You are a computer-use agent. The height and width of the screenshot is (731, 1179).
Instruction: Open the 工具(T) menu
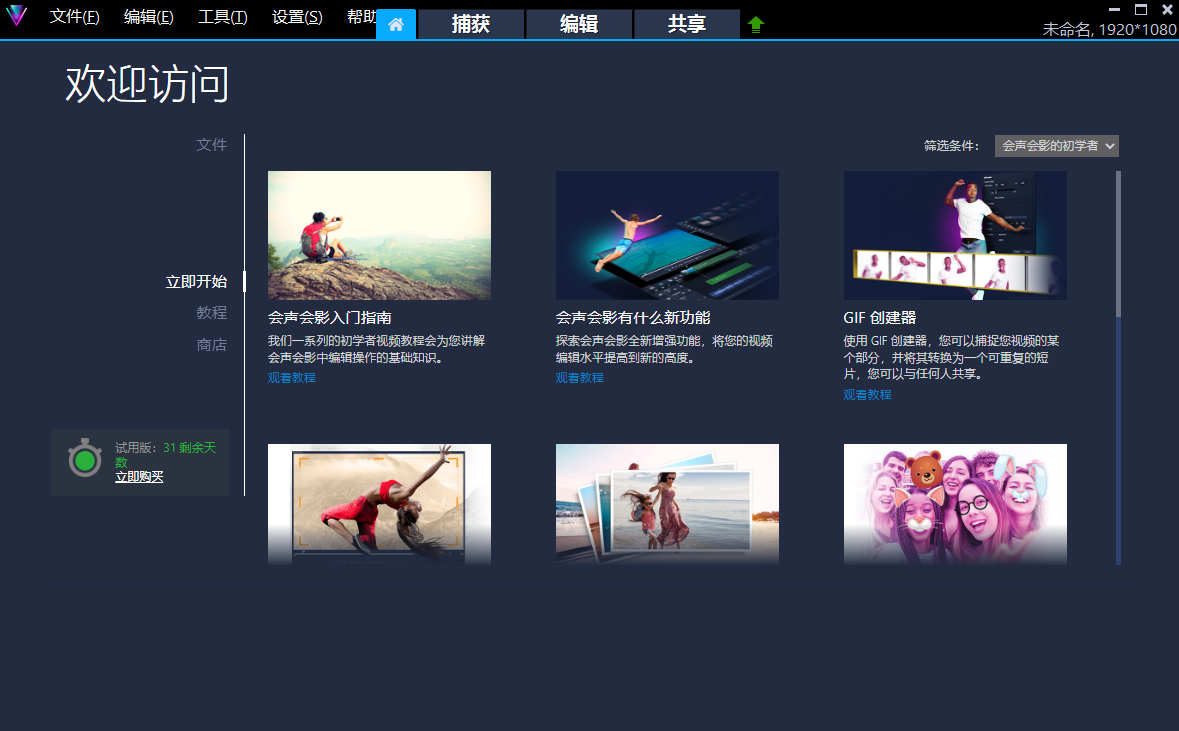click(222, 17)
